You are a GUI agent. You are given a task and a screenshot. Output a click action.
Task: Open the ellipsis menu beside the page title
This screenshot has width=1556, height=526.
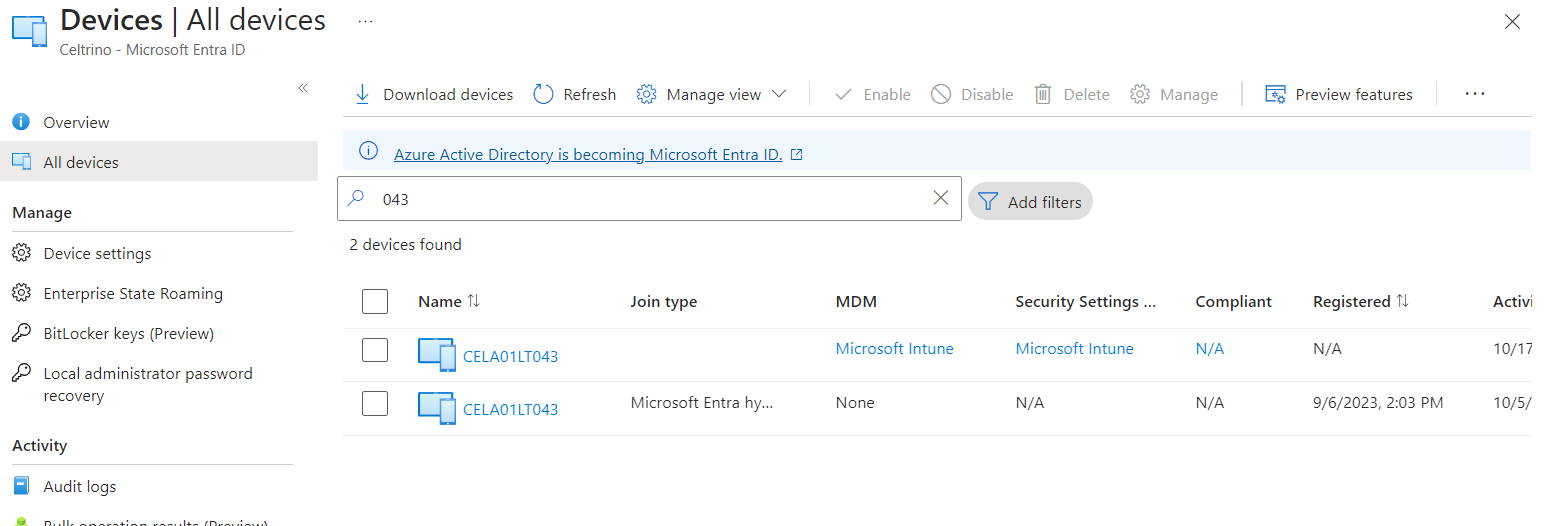[x=365, y=20]
